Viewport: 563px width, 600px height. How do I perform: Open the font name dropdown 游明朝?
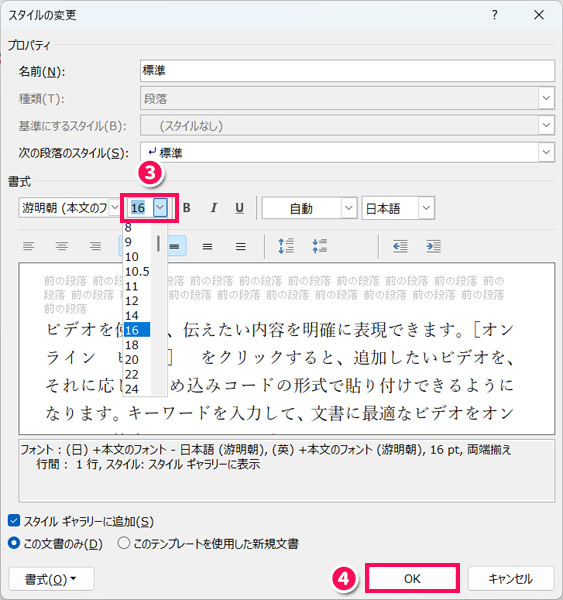click(114, 208)
